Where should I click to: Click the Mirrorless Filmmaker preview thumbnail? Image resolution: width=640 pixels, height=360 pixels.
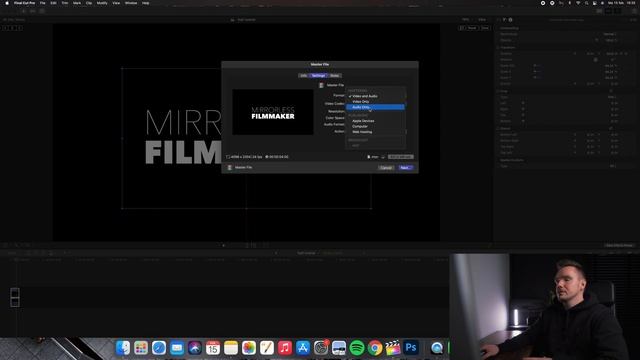pyautogui.click(x=273, y=112)
